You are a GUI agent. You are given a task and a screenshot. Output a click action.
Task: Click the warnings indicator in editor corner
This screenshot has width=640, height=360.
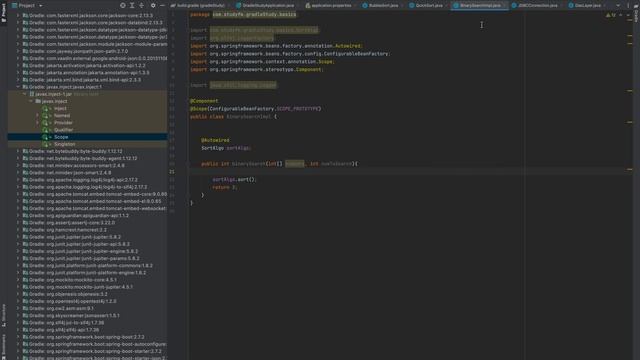[611, 15]
